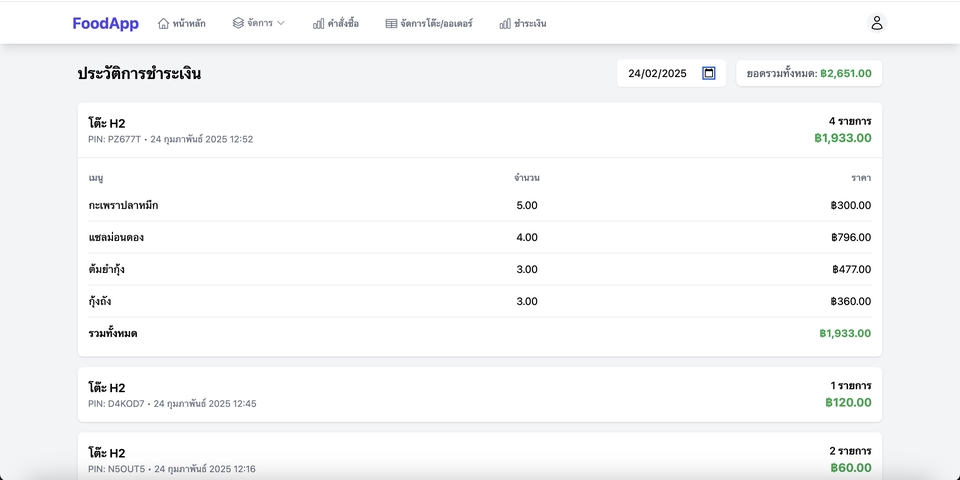Click the ฿120.00 amount
This screenshot has height=480, width=960.
click(848, 402)
